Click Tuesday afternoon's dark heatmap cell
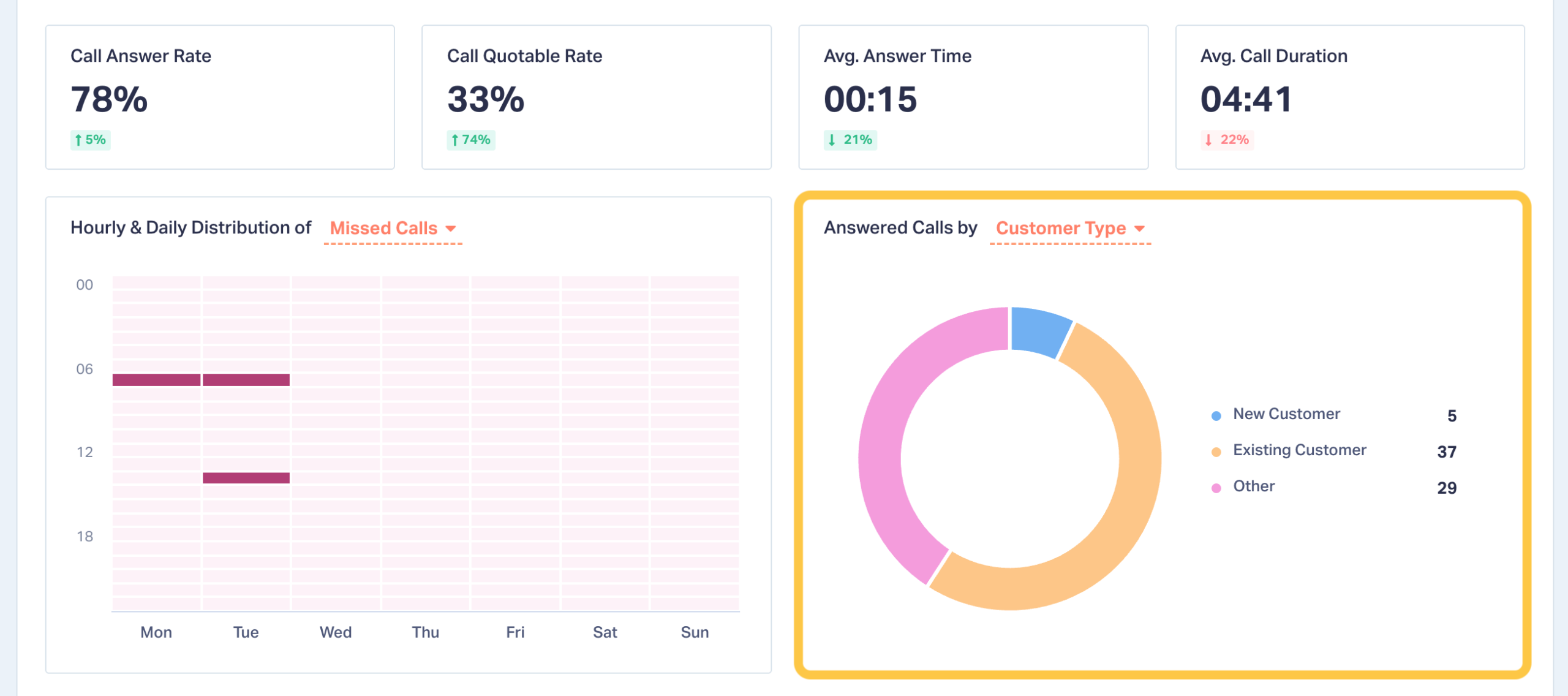 246,478
